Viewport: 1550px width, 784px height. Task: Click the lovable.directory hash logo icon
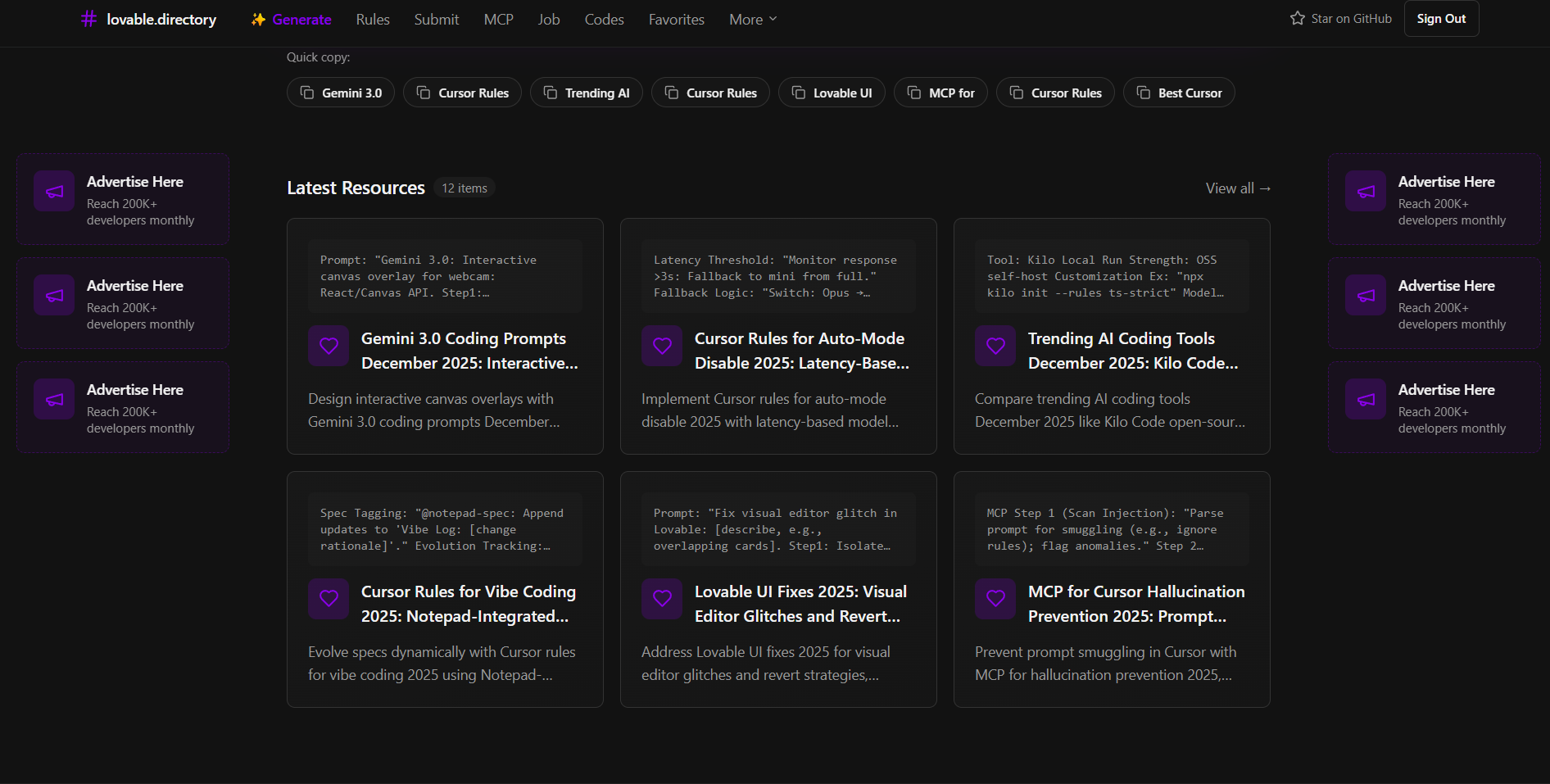(x=88, y=18)
